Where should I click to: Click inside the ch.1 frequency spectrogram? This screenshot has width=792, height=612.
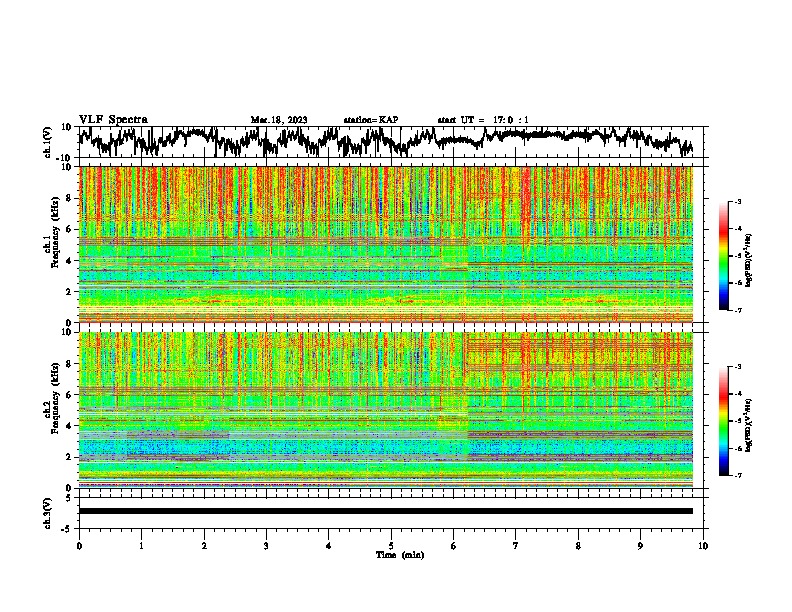coord(386,244)
